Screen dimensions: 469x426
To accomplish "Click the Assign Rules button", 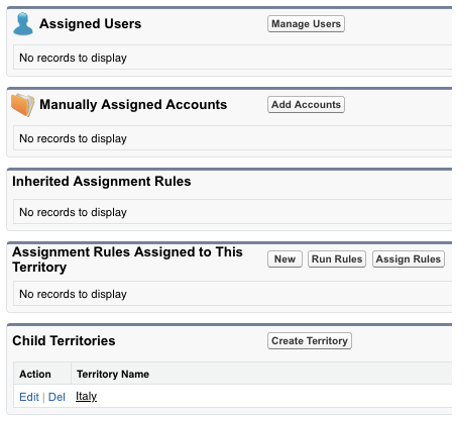I will click(x=408, y=259).
